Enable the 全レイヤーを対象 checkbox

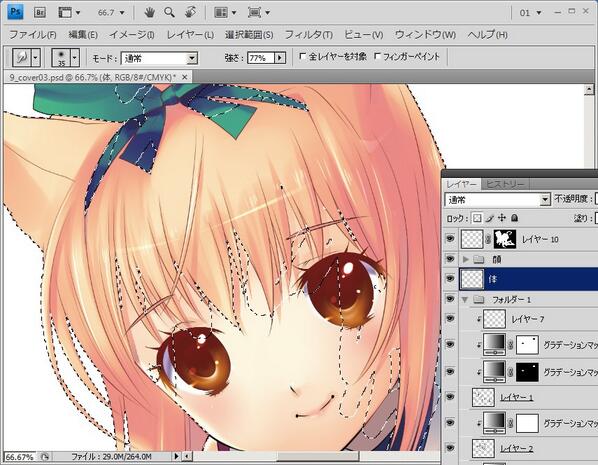click(302, 56)
